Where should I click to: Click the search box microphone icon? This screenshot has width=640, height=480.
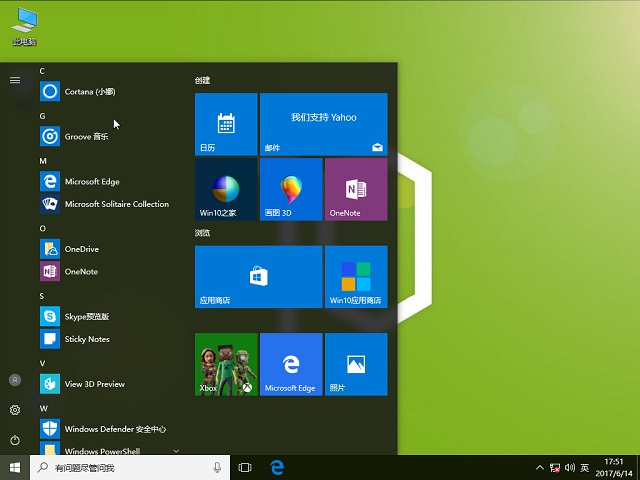point(218,467)
